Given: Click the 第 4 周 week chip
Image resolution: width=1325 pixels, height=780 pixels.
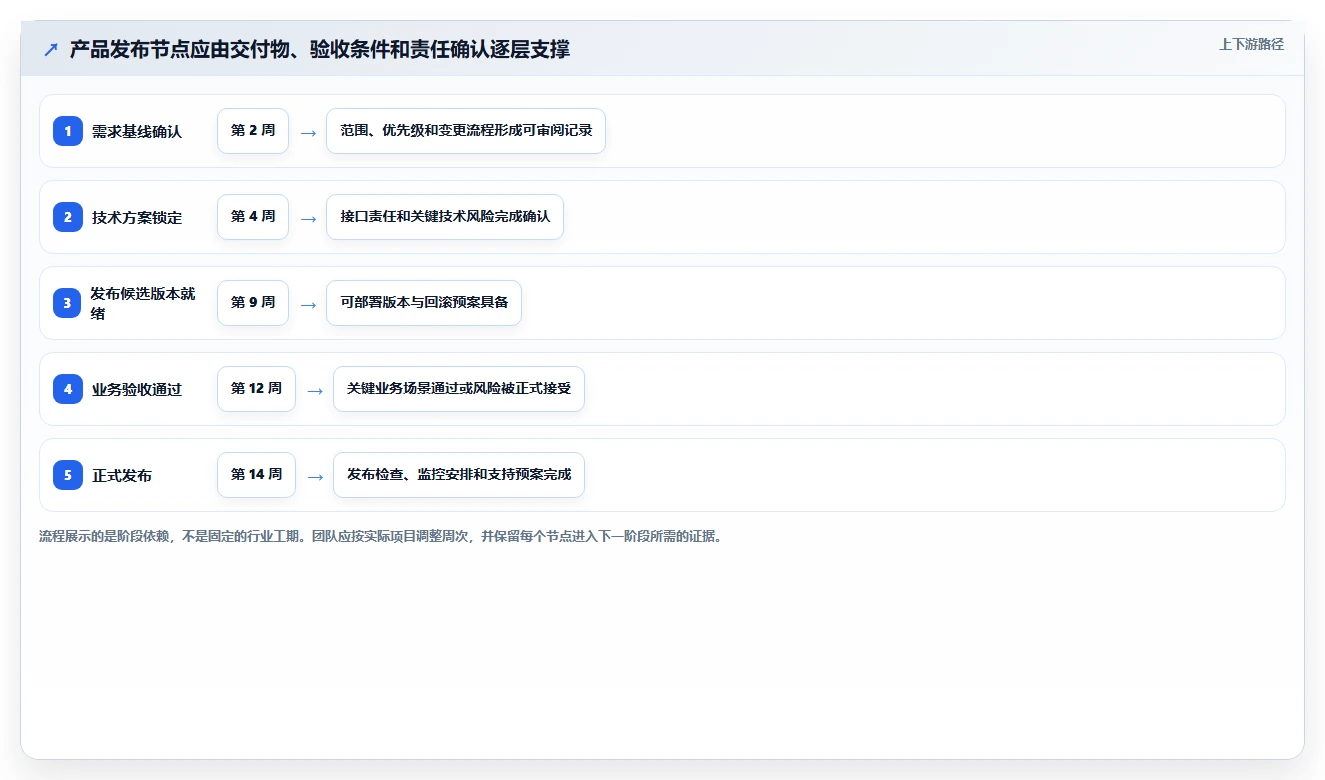Looking at the screenshot, I should (x=253, y=217).
